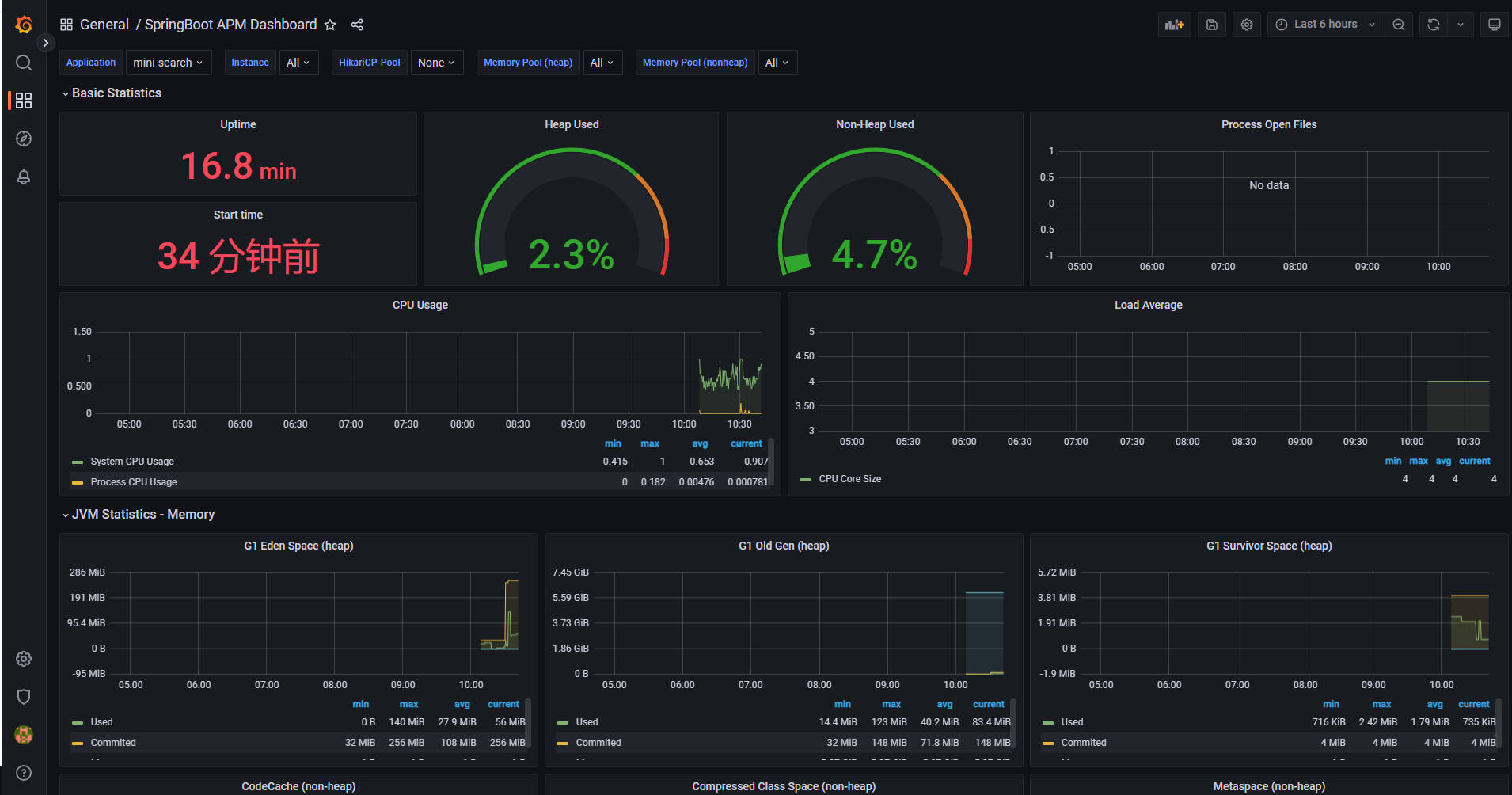Viewport: 1512px width, 795px height.
Task: Toggle System CPU Usage legend series
Action: pos(132,462)
